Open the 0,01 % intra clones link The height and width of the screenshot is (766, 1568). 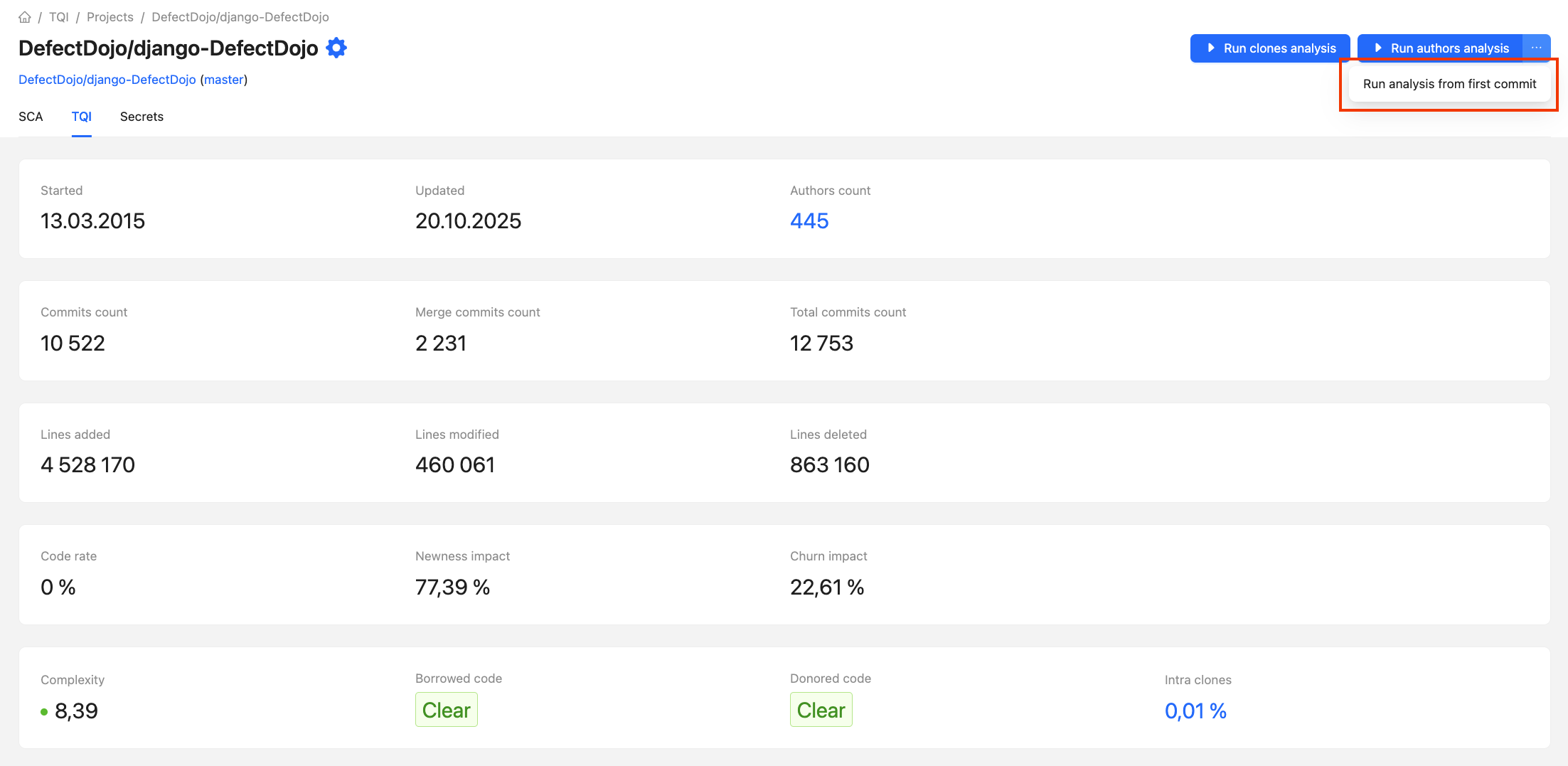coord(1195,711)
